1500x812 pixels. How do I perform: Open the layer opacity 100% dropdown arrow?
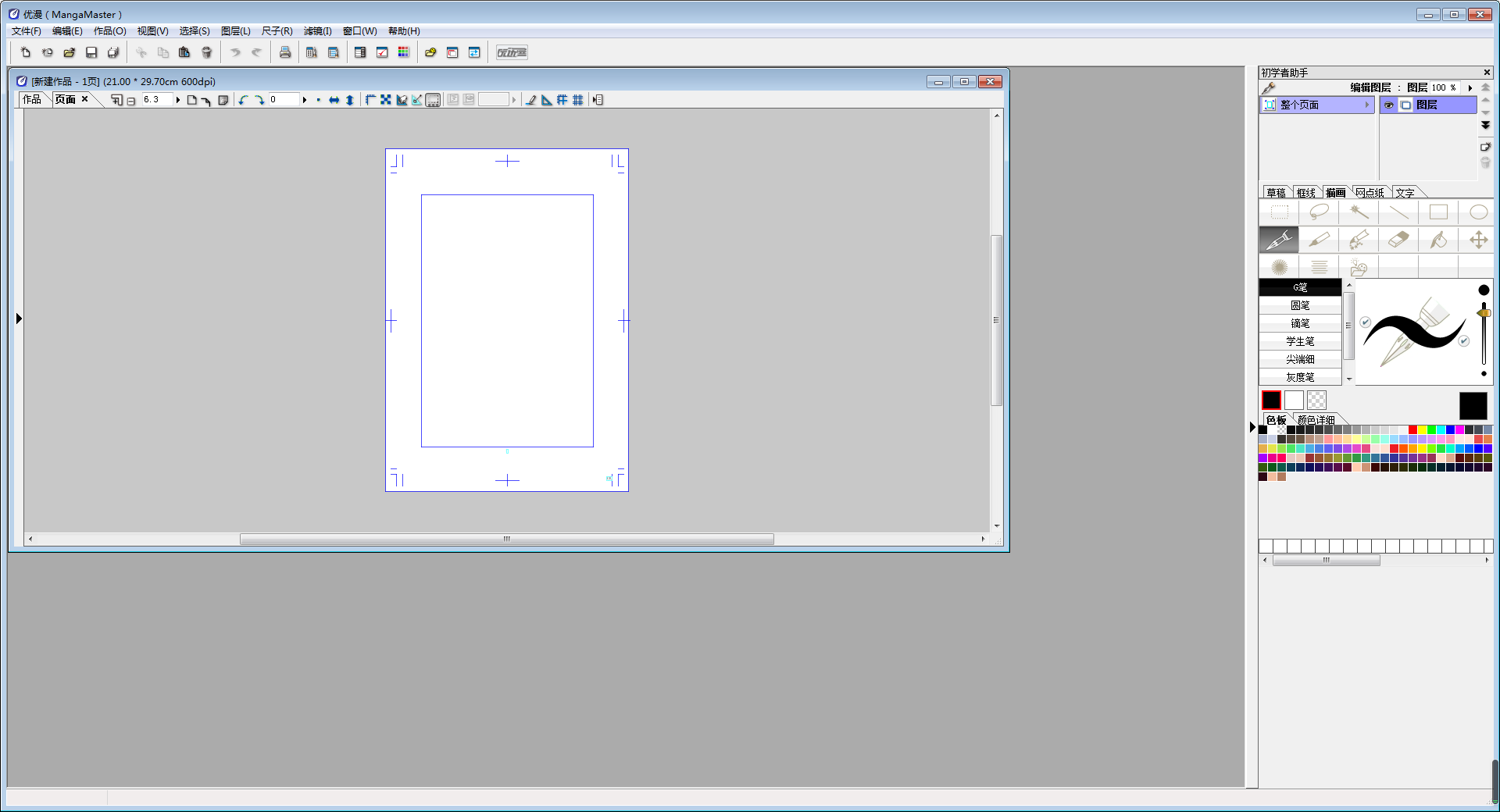pyautogui.click(x=1470, y=87)
